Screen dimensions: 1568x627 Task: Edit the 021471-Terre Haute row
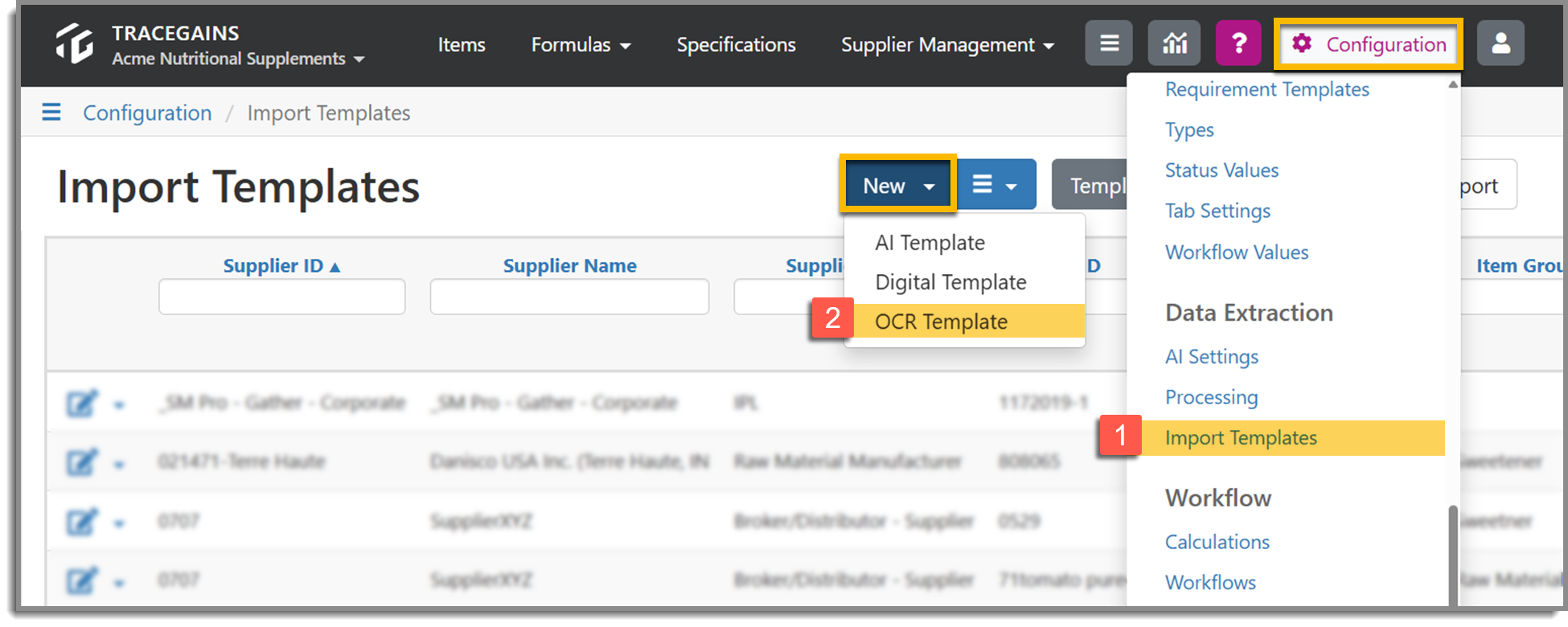(82, 462)
